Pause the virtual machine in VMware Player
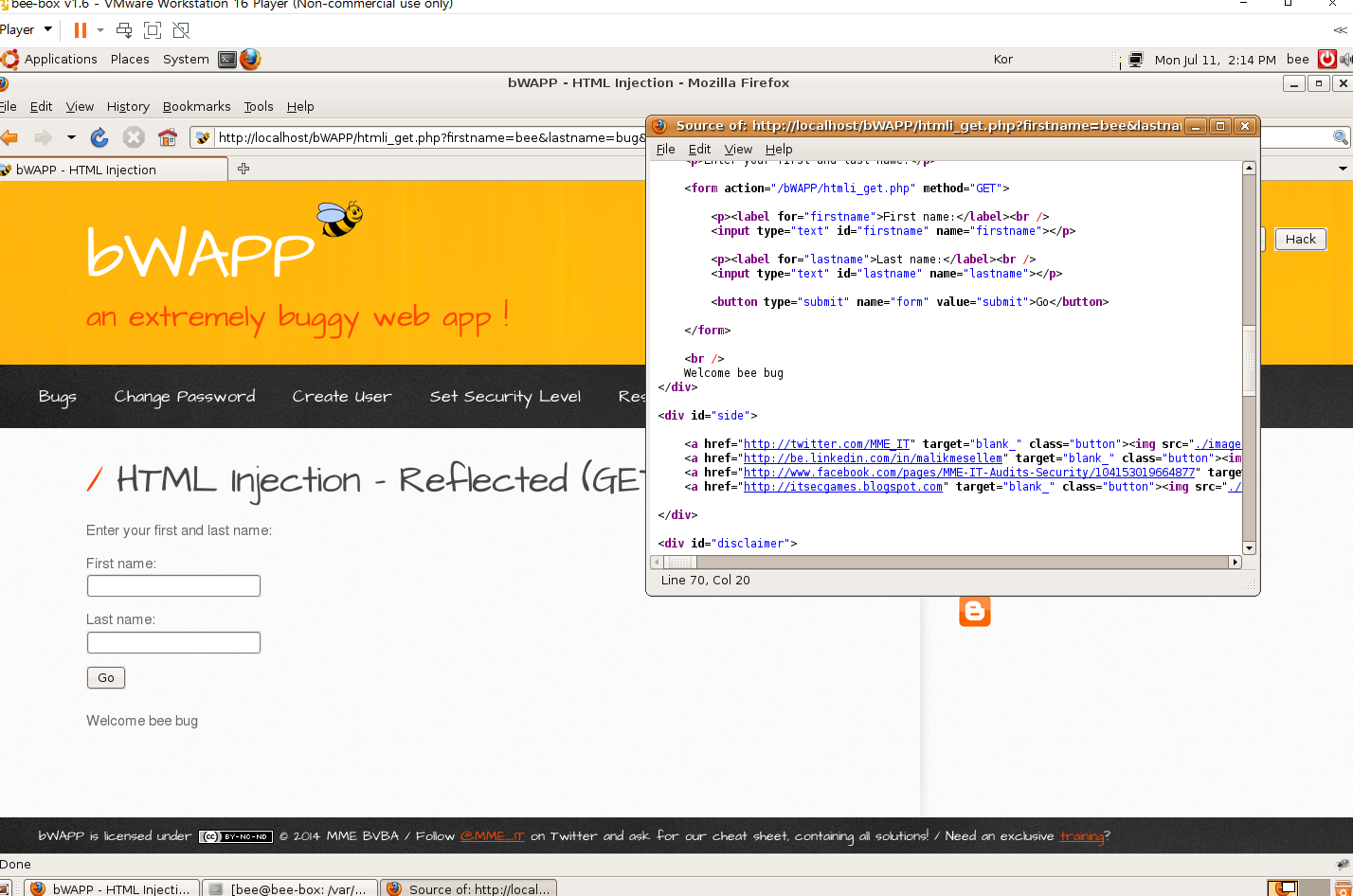Viewport: 1353px width, 896px height. [80, 30]
